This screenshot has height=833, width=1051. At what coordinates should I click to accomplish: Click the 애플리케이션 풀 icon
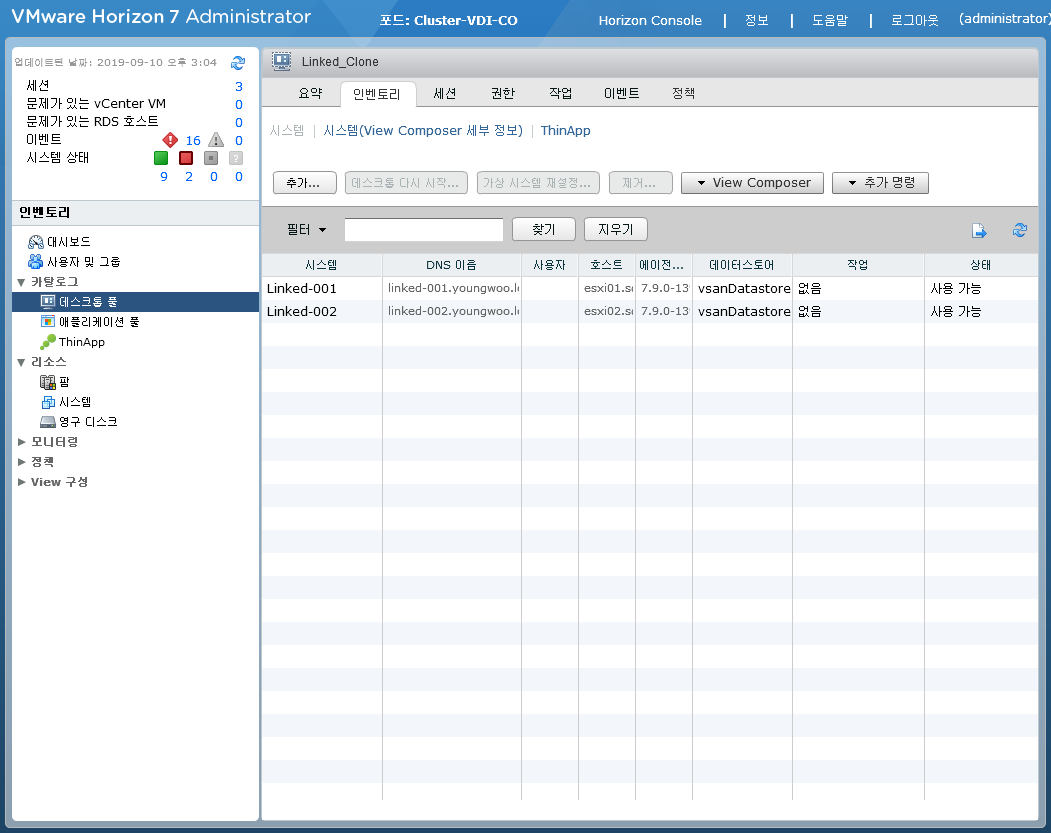point(48,322)
